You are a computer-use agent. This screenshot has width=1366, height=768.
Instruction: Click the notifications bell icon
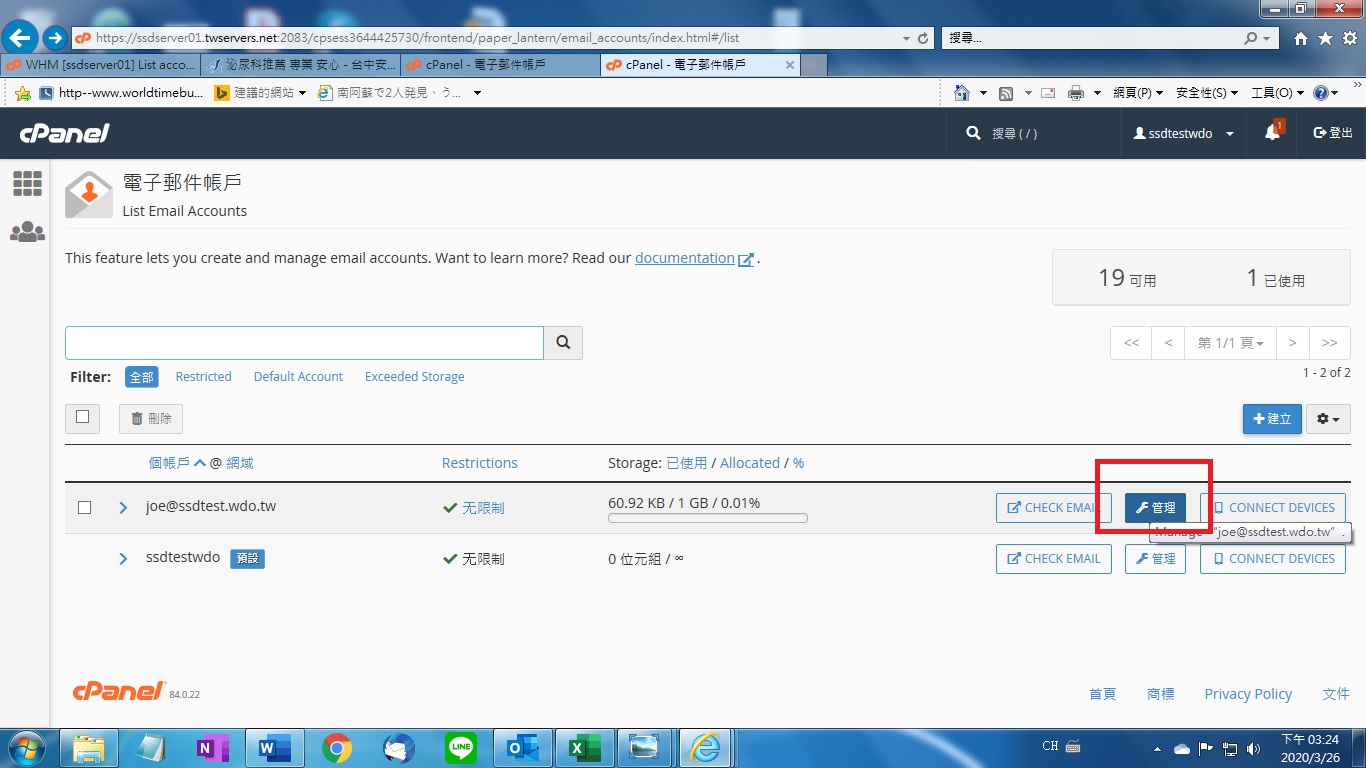(x=1272, y=133)
